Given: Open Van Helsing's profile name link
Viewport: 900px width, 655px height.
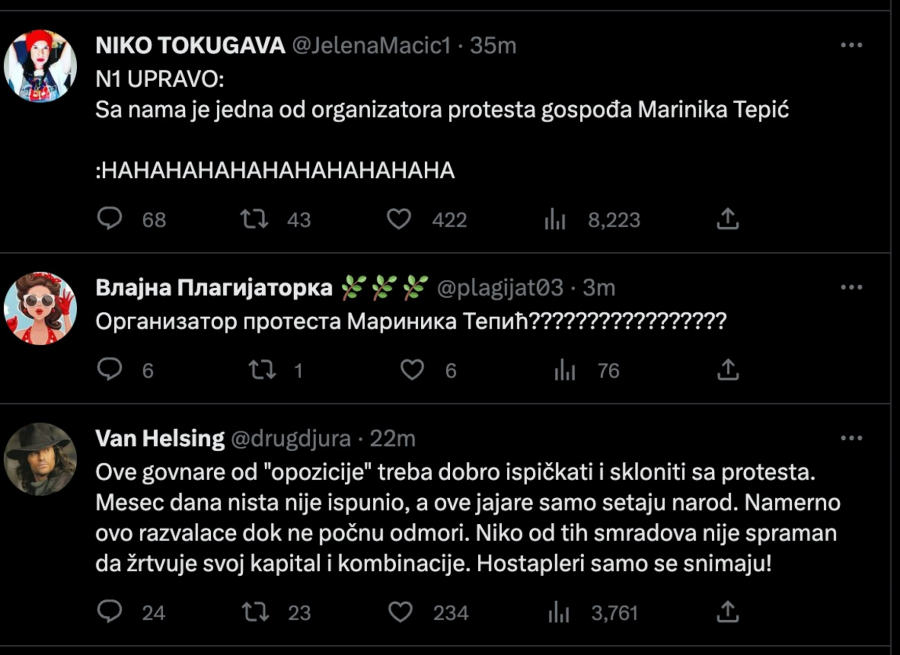Looking at the screenshot, I should point(159,438).
